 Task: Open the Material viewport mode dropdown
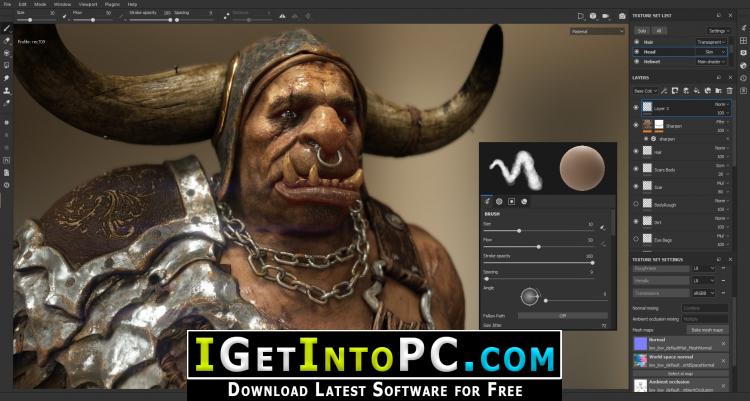pos(596,31)
